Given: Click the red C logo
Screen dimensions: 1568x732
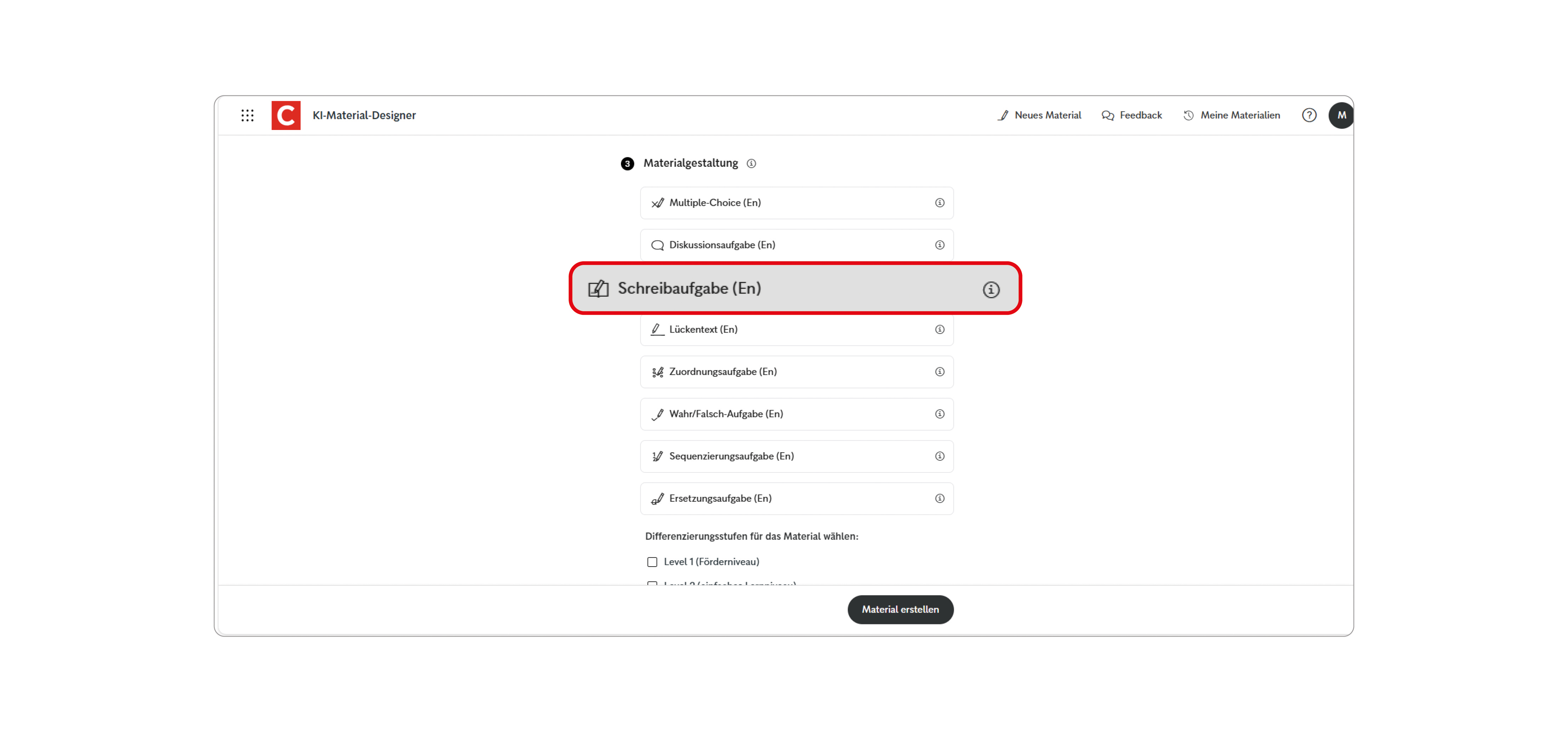Looking at the screenshot, I should coord(285,115).
